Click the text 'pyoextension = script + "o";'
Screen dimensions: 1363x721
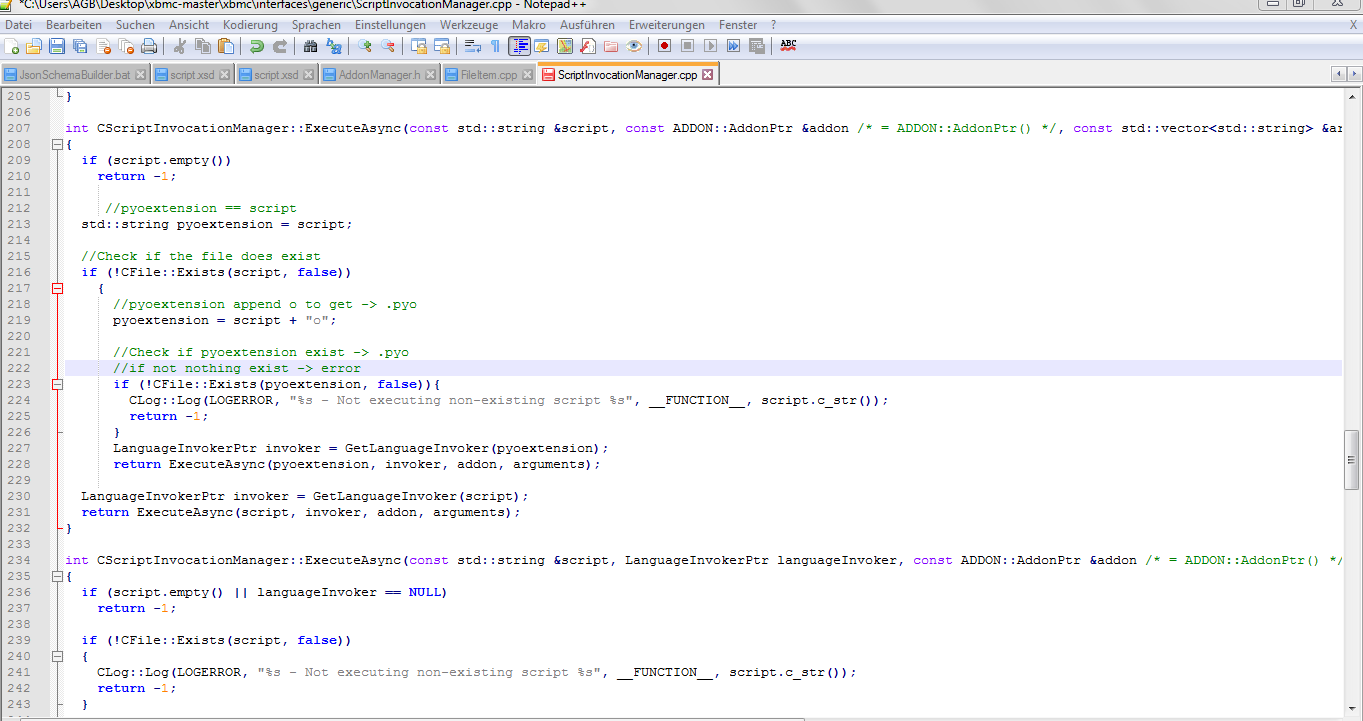(x=225, y=320)
